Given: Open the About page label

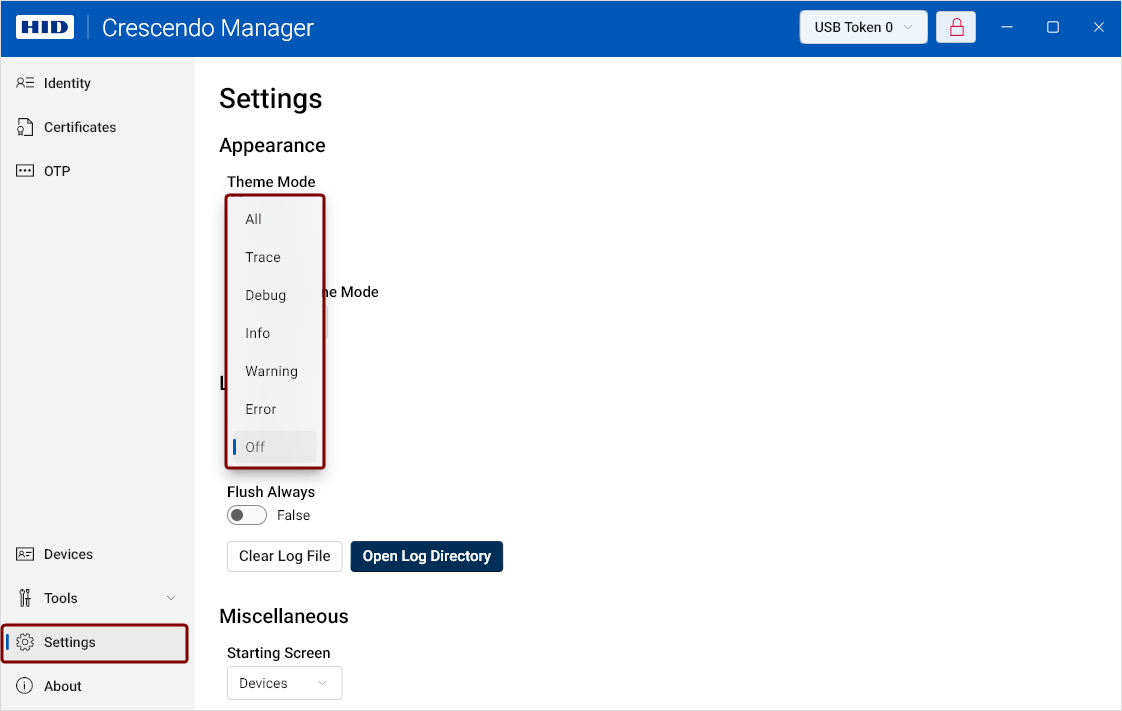Looking at the screenshot, I should click(x=63, y=686).
